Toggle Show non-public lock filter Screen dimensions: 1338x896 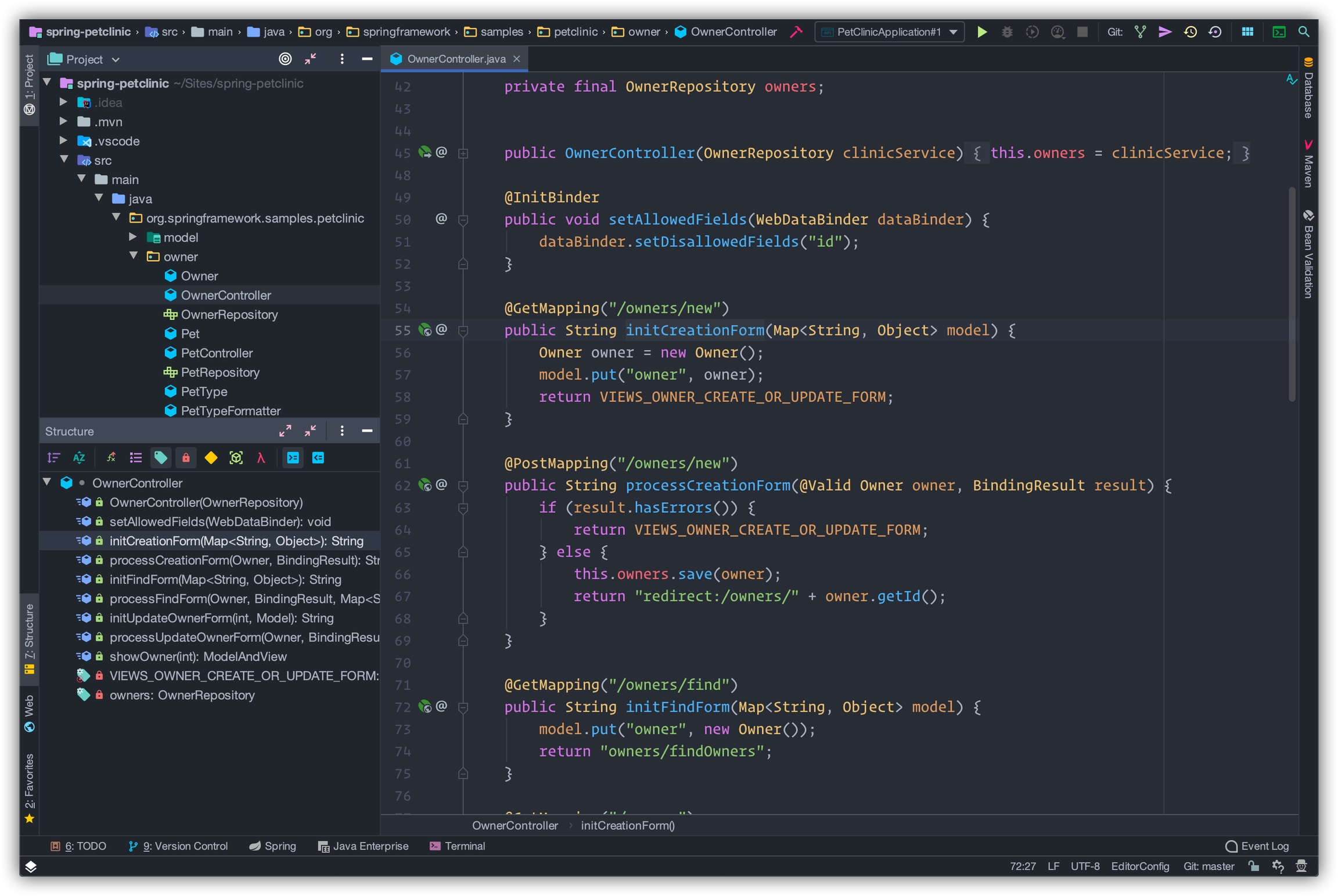[186, 458]
